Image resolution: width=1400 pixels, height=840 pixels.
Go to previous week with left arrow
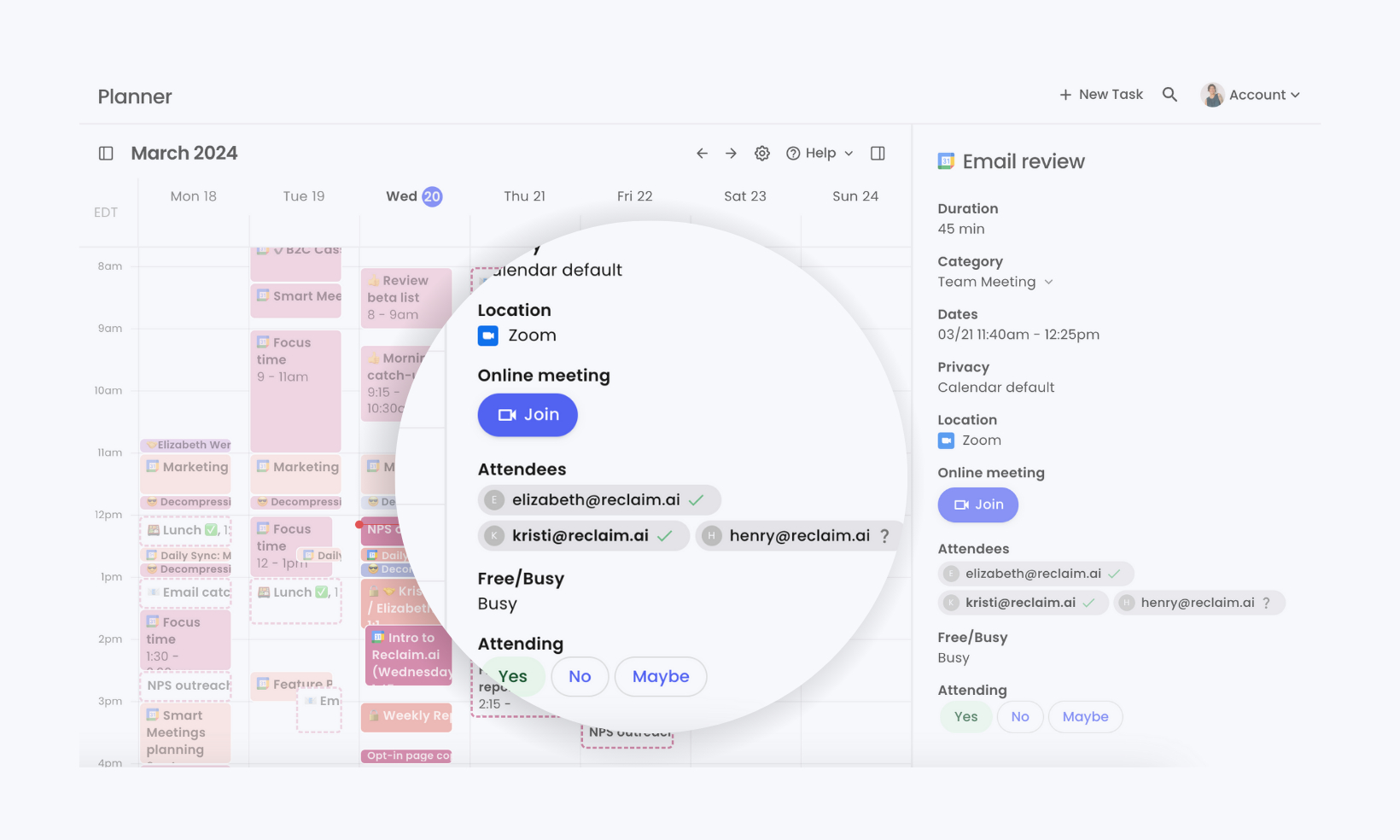coord(702,154)
